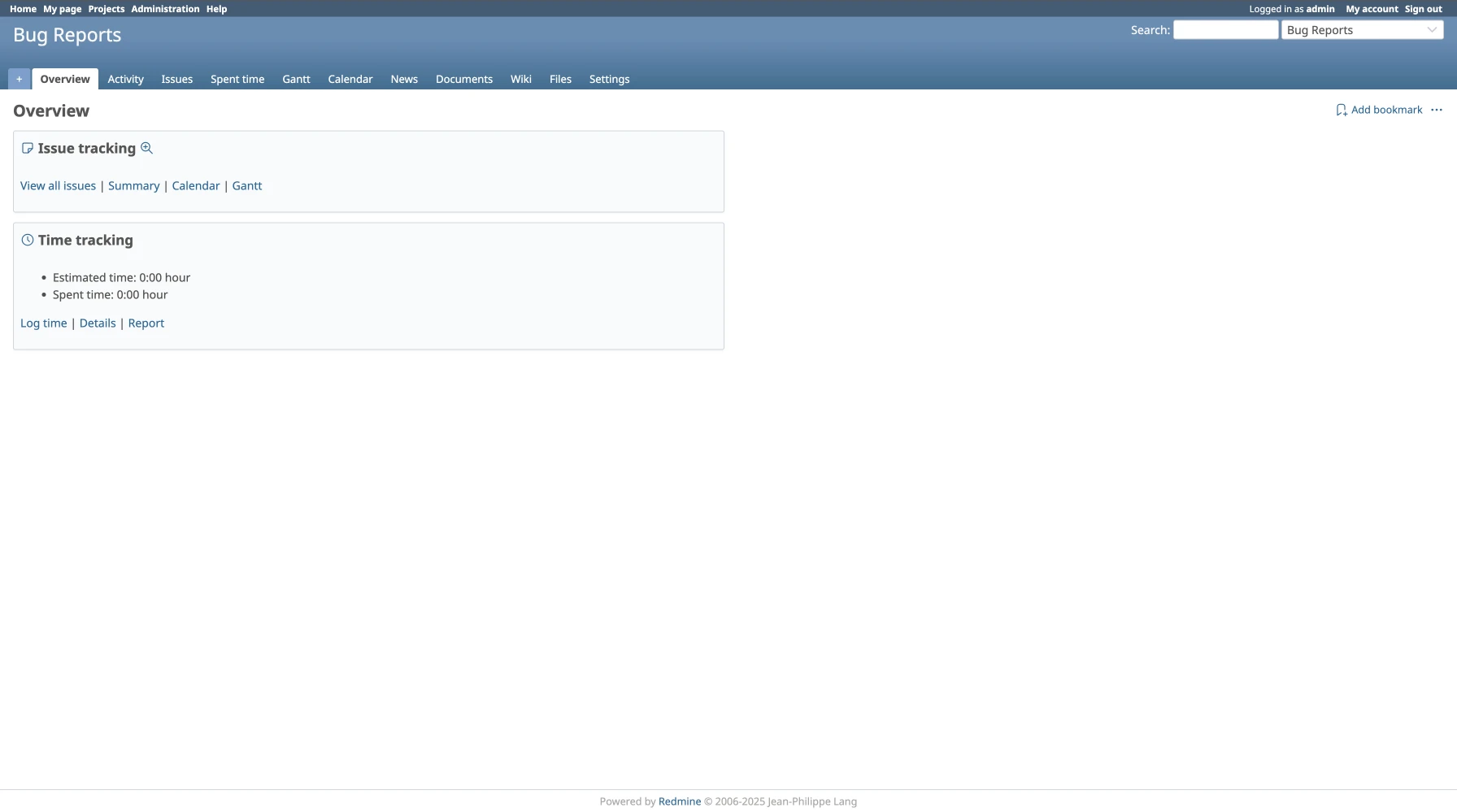Go to the Wiki tab
1457x812 pixels.
[x=520, y=79]
